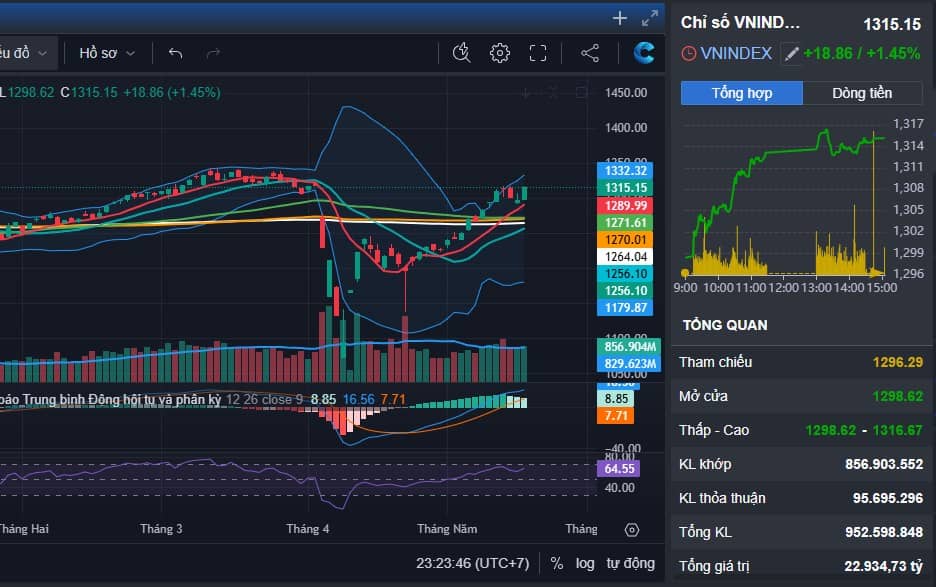Toggle tự động auto scale

[630, 563]
